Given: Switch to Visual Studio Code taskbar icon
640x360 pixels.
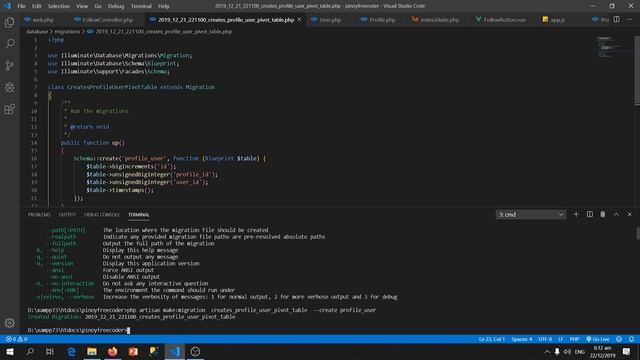Looking at the screenshot, I should click(174, 351).
